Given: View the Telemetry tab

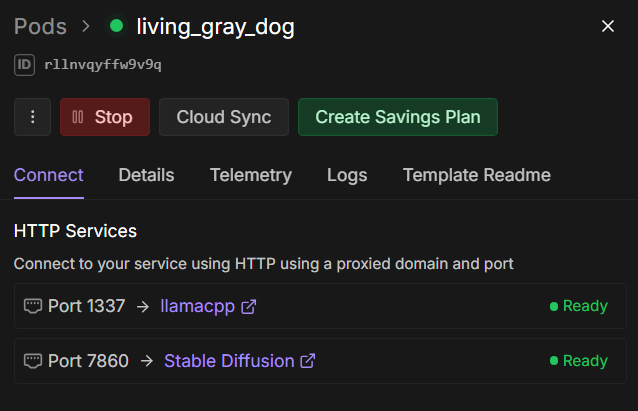Looking at the screenshot, I should (251, 175).
